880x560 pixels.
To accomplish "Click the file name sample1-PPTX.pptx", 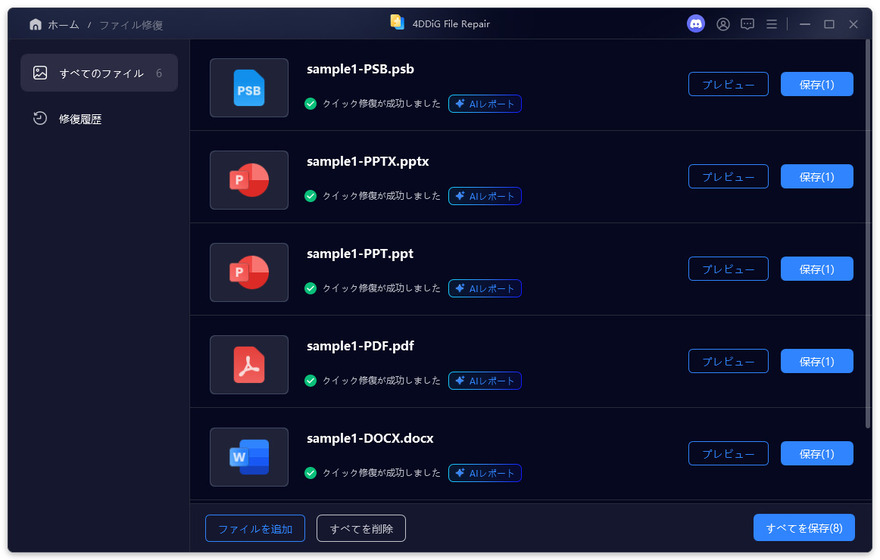I will [368, 162].
